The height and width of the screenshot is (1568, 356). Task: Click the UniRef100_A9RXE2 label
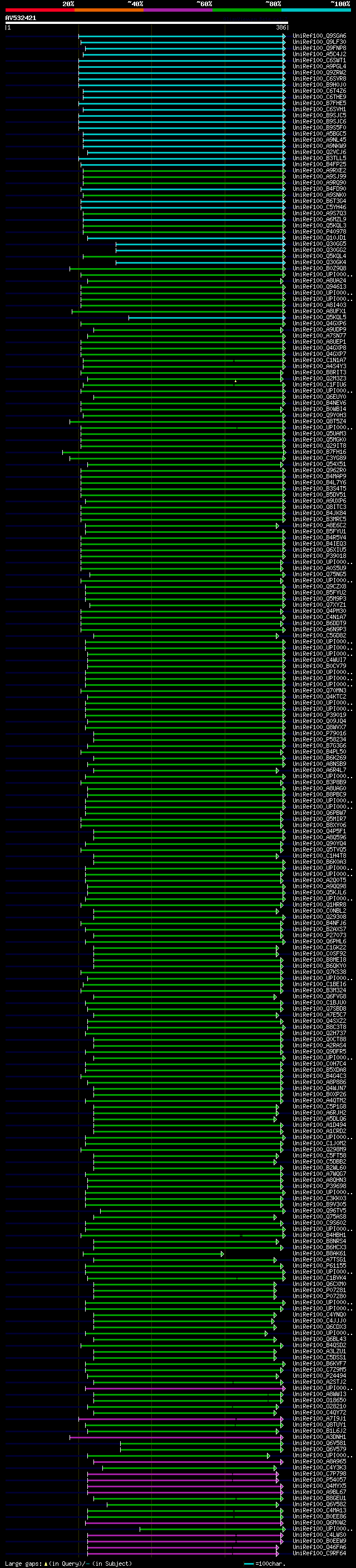click(319, 170)
